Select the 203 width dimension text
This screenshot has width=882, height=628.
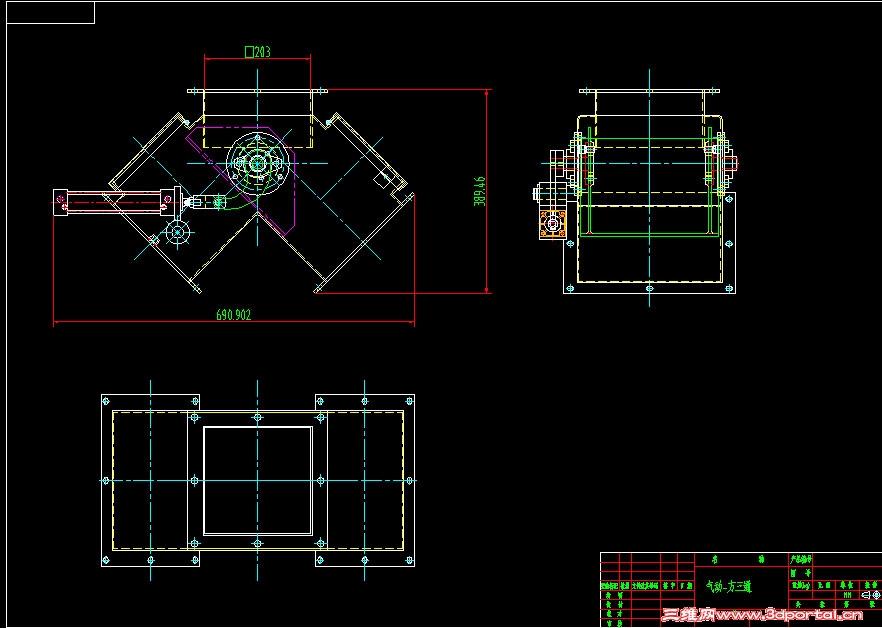[258, 52]
